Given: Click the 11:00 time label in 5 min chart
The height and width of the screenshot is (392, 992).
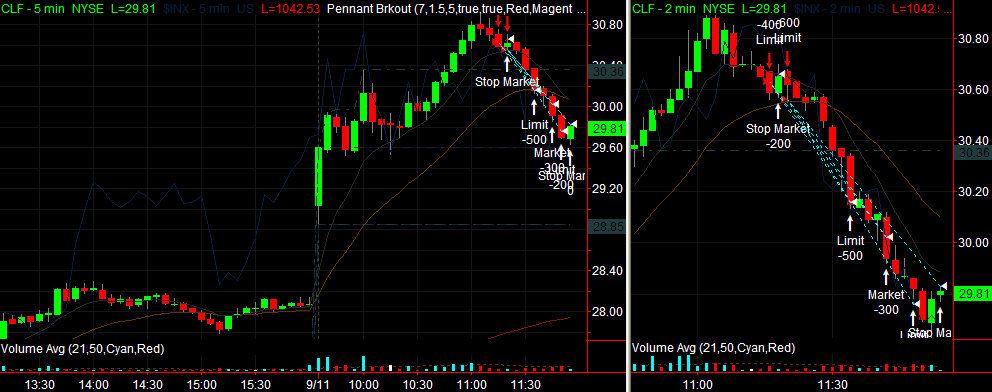Looking at the screenshot, I should (x=472, y=384).
